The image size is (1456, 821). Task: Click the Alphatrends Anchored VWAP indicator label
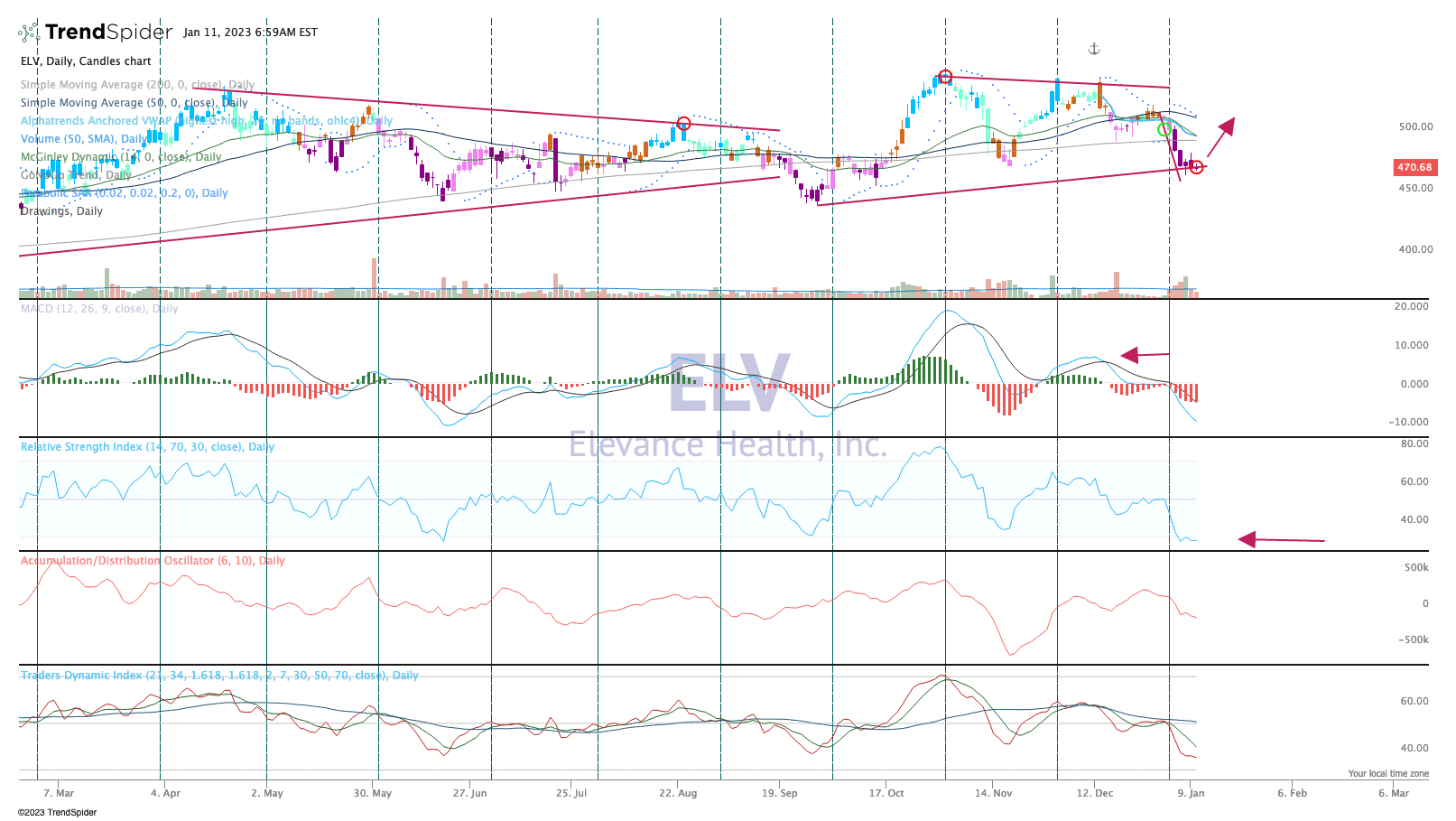coord(206,121)
